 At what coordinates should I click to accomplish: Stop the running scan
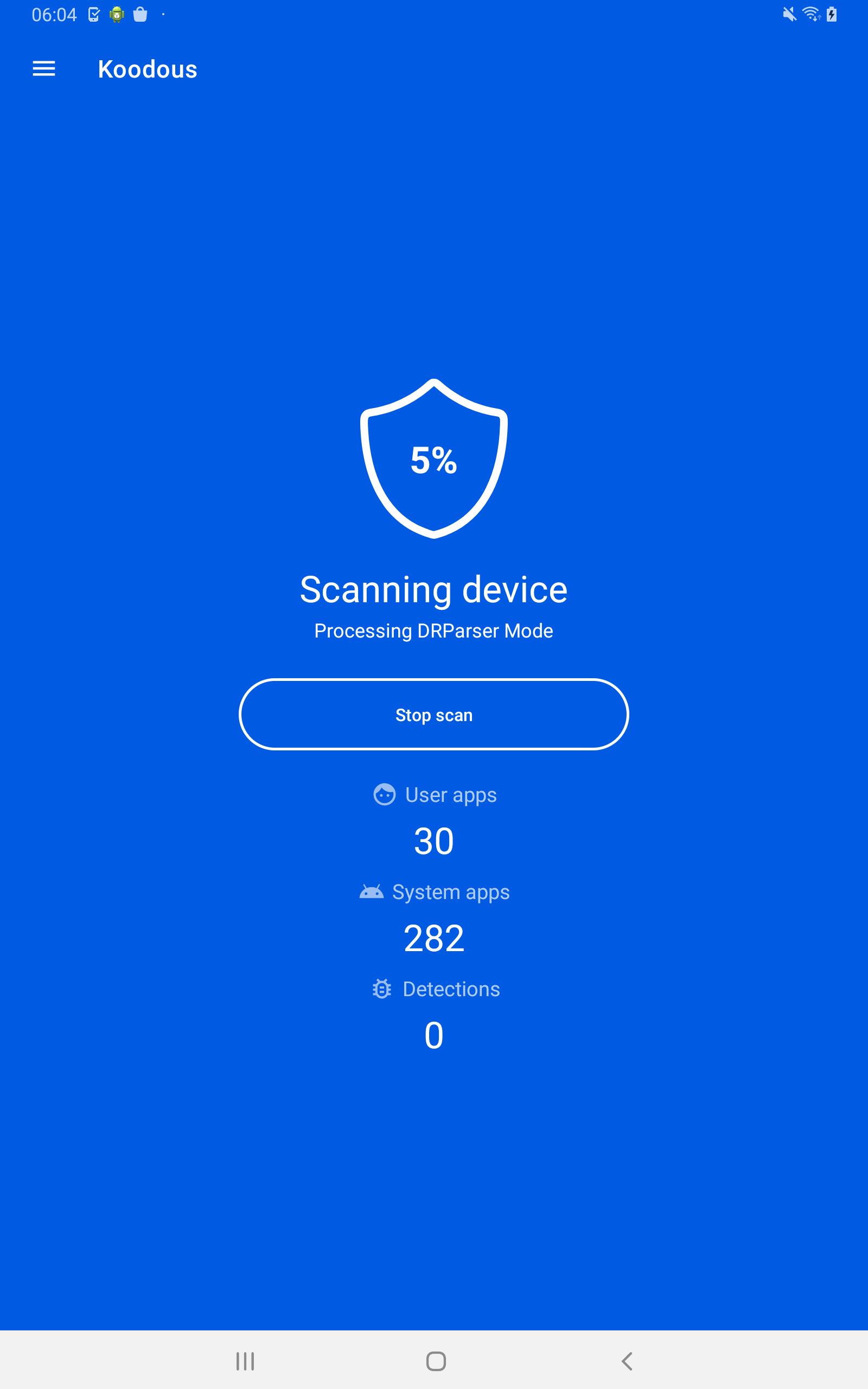click(434, 715)
